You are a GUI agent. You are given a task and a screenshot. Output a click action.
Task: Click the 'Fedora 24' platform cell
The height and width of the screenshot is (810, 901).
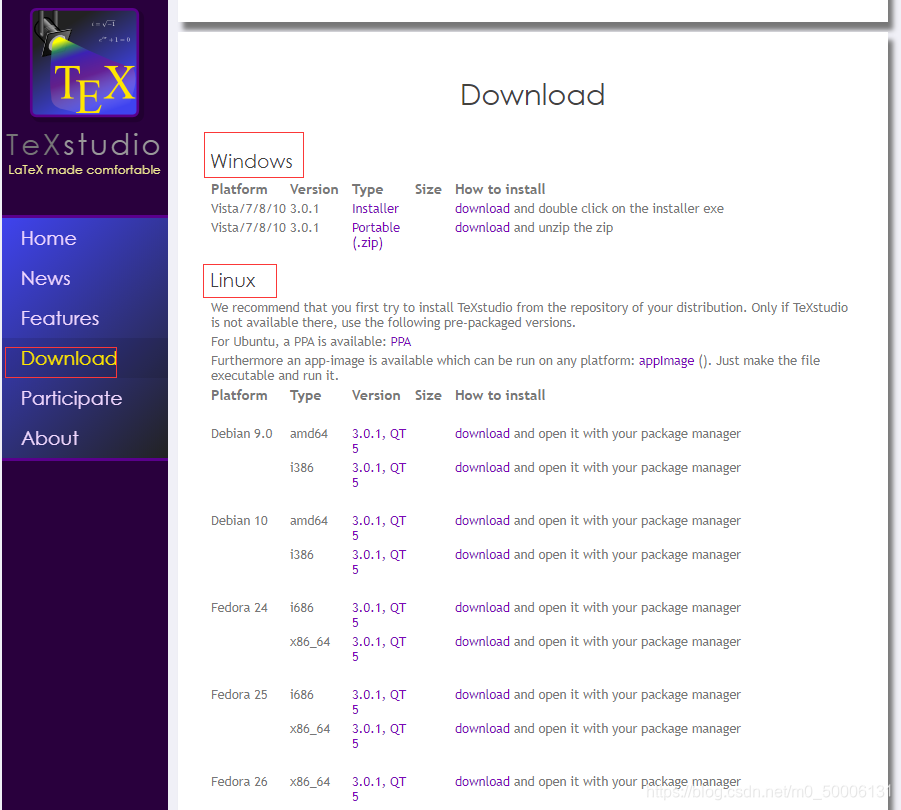coord(239,608)
